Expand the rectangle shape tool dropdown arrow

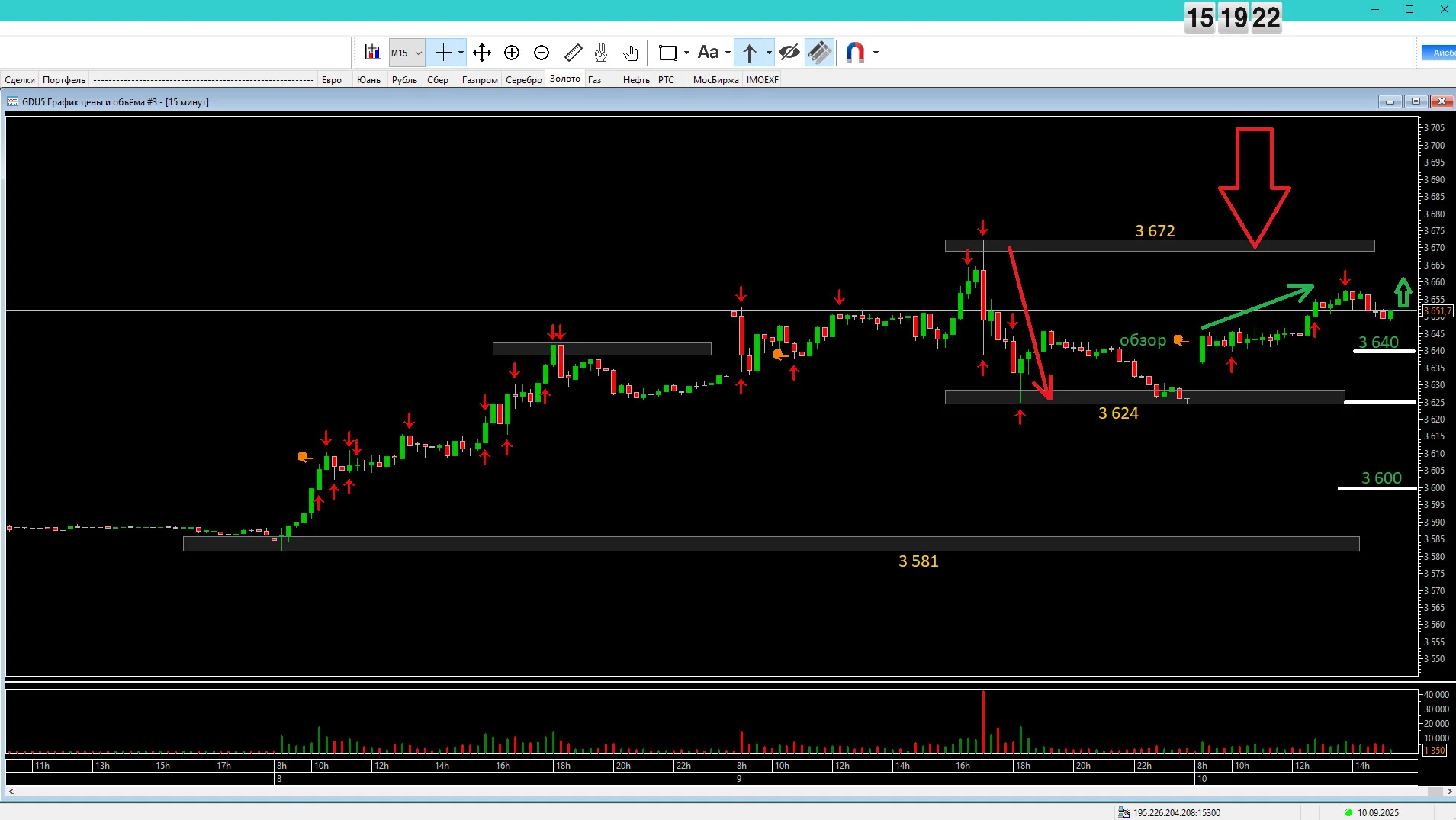[x=686, y=53]
